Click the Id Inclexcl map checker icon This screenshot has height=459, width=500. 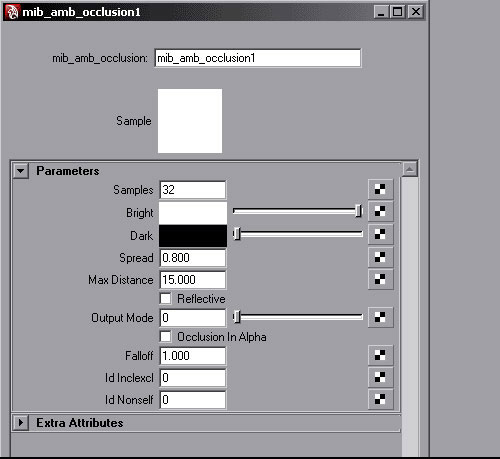(x=381, y=377)
